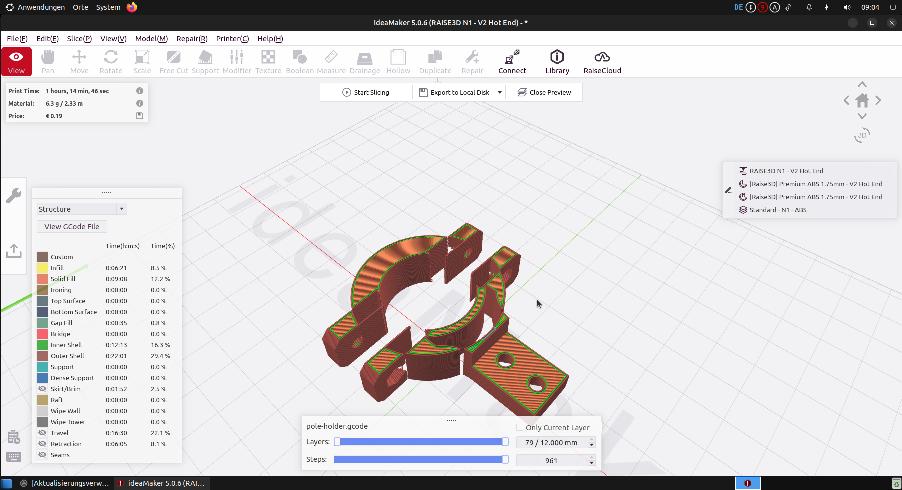Click the Steps slider handle

click(x=505, y=460)
